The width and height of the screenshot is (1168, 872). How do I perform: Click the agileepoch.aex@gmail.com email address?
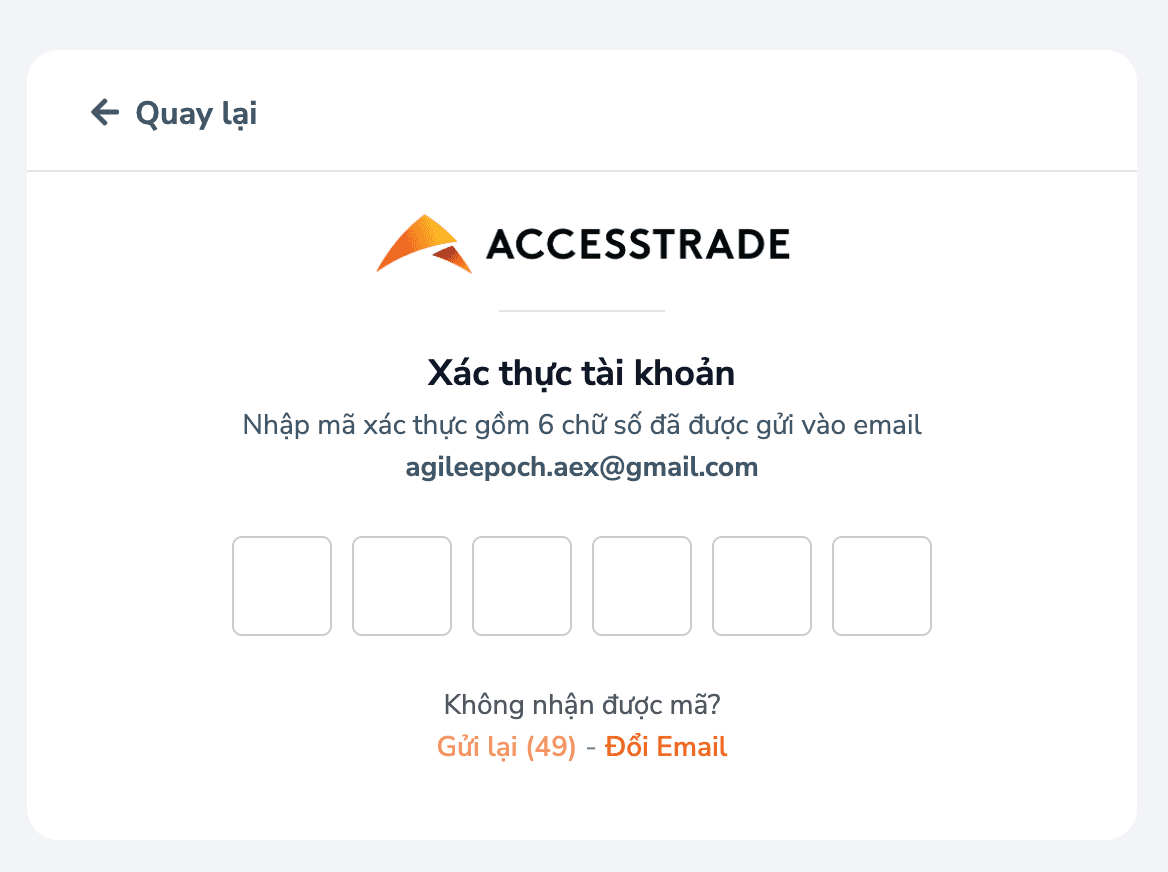tap(582, 467)
